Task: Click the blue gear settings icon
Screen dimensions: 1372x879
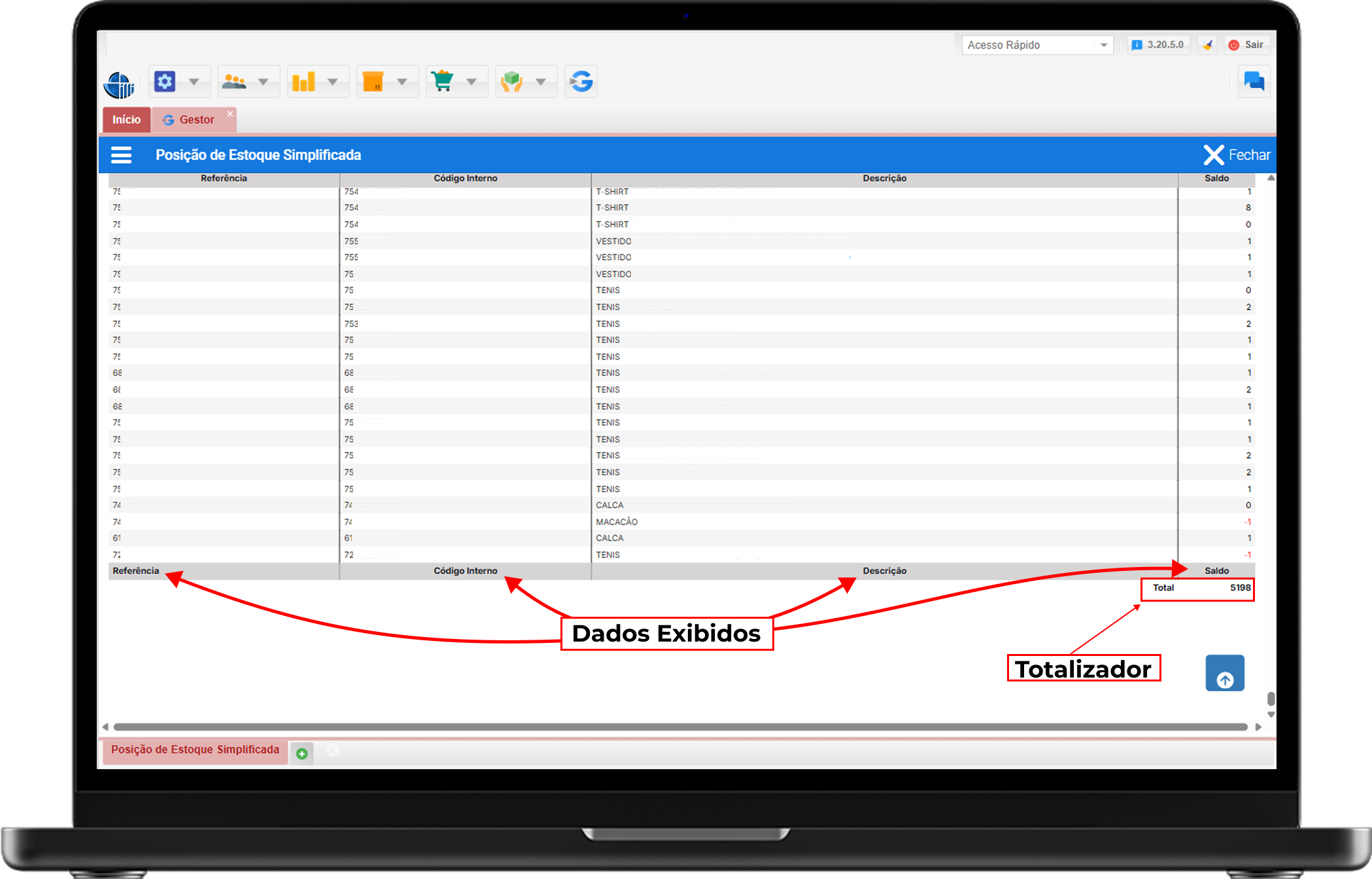Action: [165, 82]
